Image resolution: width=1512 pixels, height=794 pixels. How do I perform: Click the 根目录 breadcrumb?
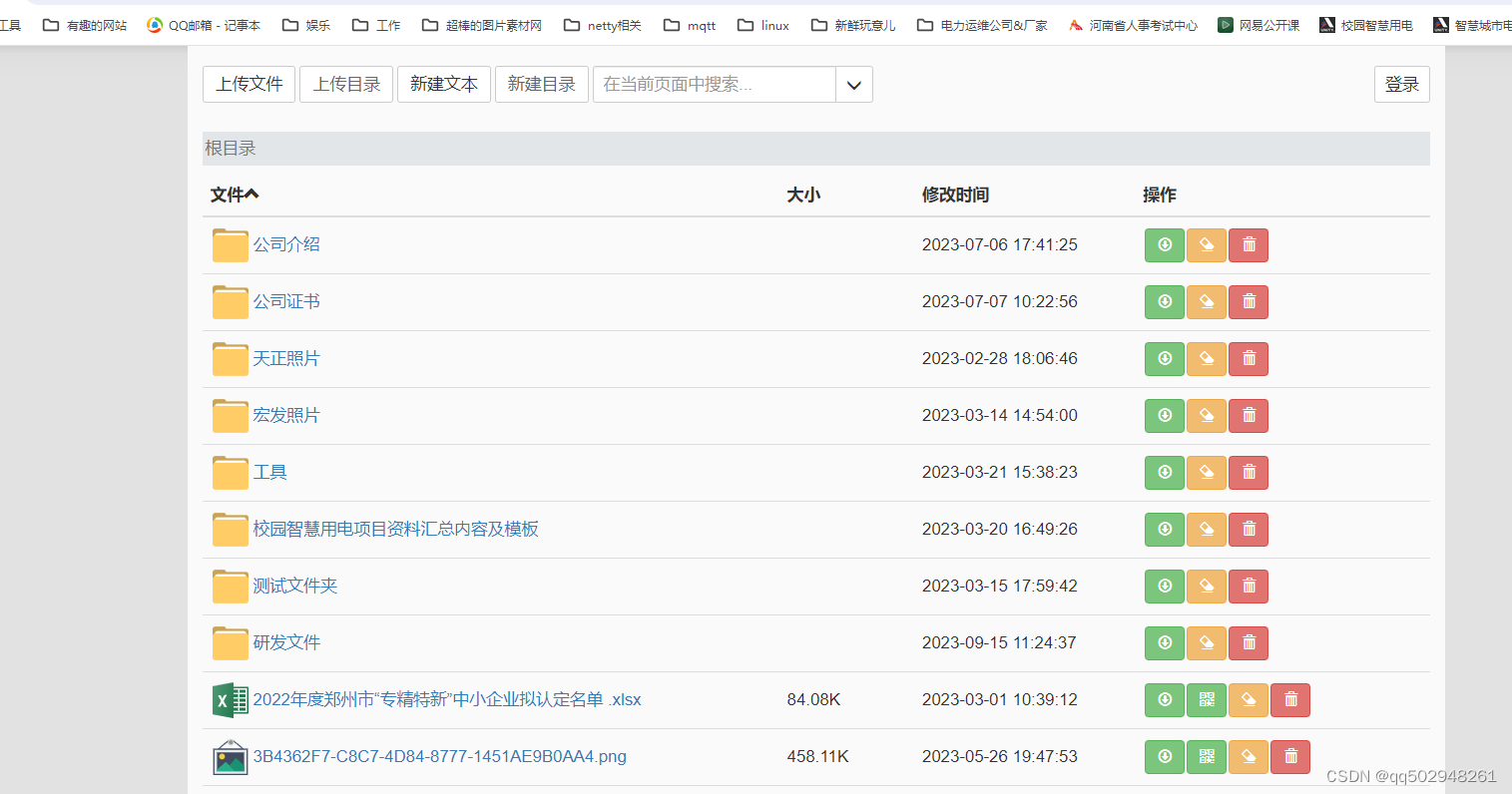pos(231,149)
